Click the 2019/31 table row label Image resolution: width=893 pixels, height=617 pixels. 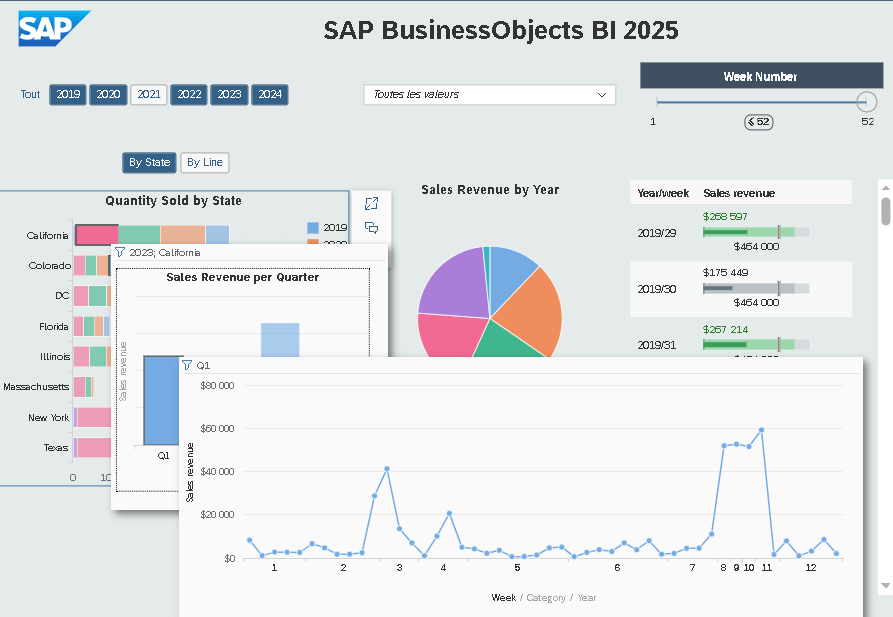[x=657, y=345]
